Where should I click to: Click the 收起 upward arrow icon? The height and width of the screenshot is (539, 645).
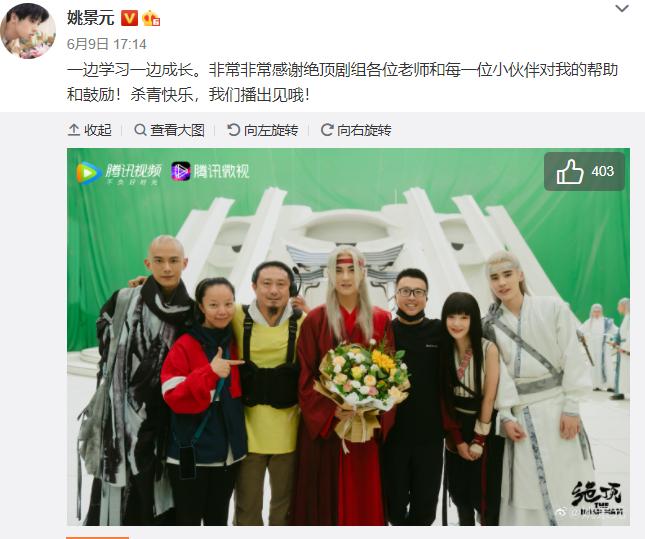74,130
